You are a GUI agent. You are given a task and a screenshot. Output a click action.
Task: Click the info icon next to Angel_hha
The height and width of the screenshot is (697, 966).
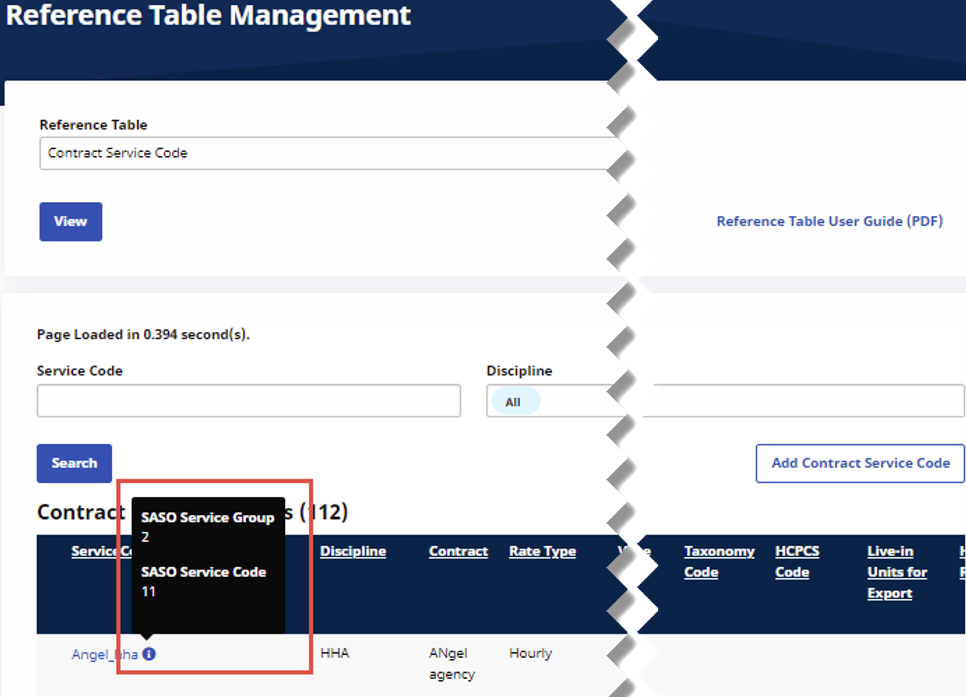[x=149, y=655]
